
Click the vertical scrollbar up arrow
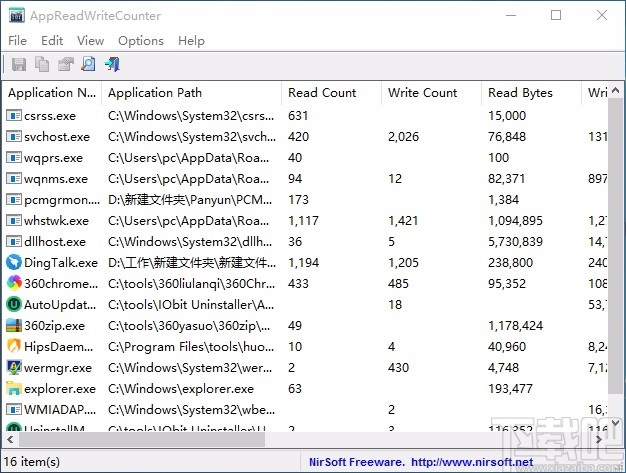click(x=615, y=90)
